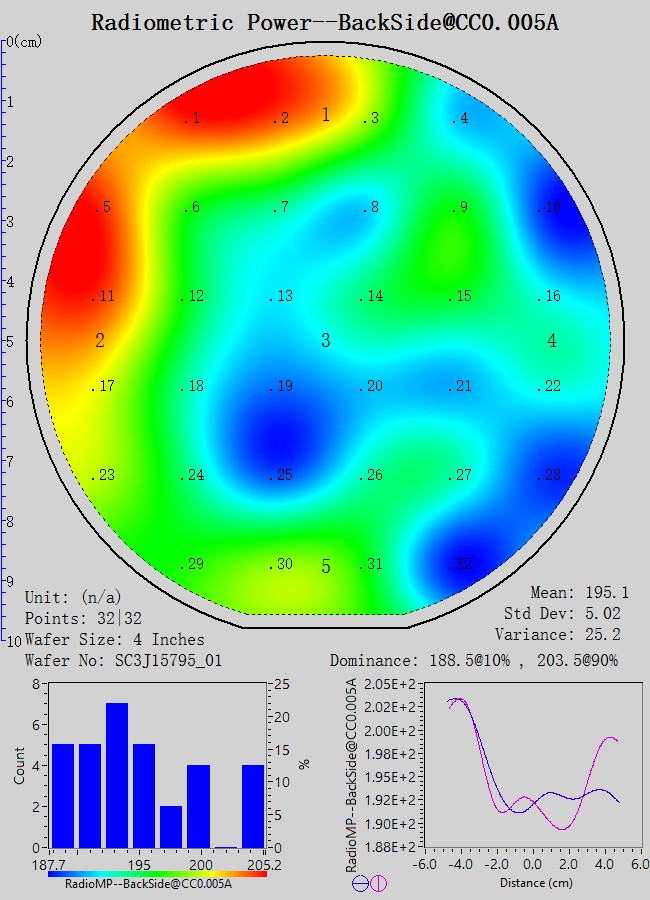The image size is (650, 900).
Task: Select measurement point .32 on the wafer map
Action: (459, 565)
